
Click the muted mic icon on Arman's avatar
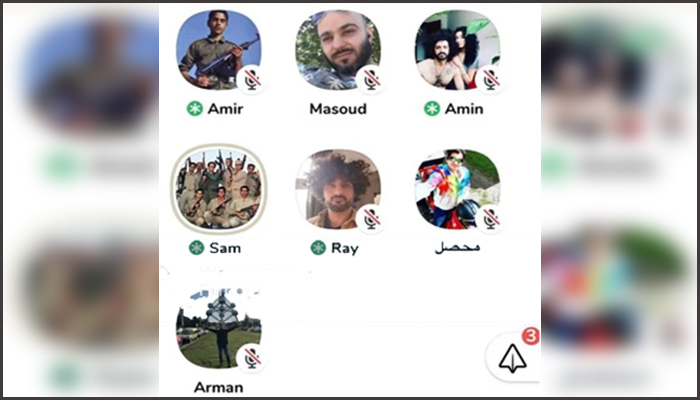click(251, 358)
